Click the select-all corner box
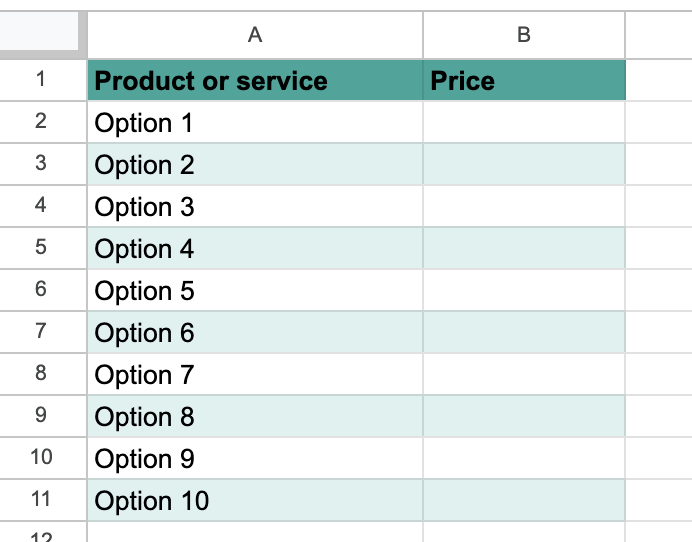 pyautogui.click(x=43, y=34)
